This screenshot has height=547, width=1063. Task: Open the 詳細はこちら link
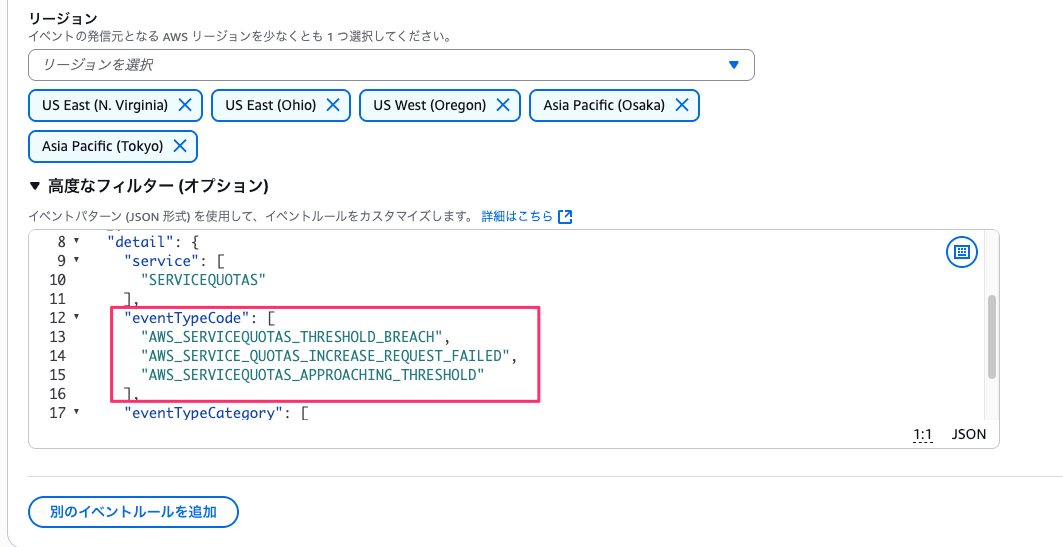click(x=516, y=216)
